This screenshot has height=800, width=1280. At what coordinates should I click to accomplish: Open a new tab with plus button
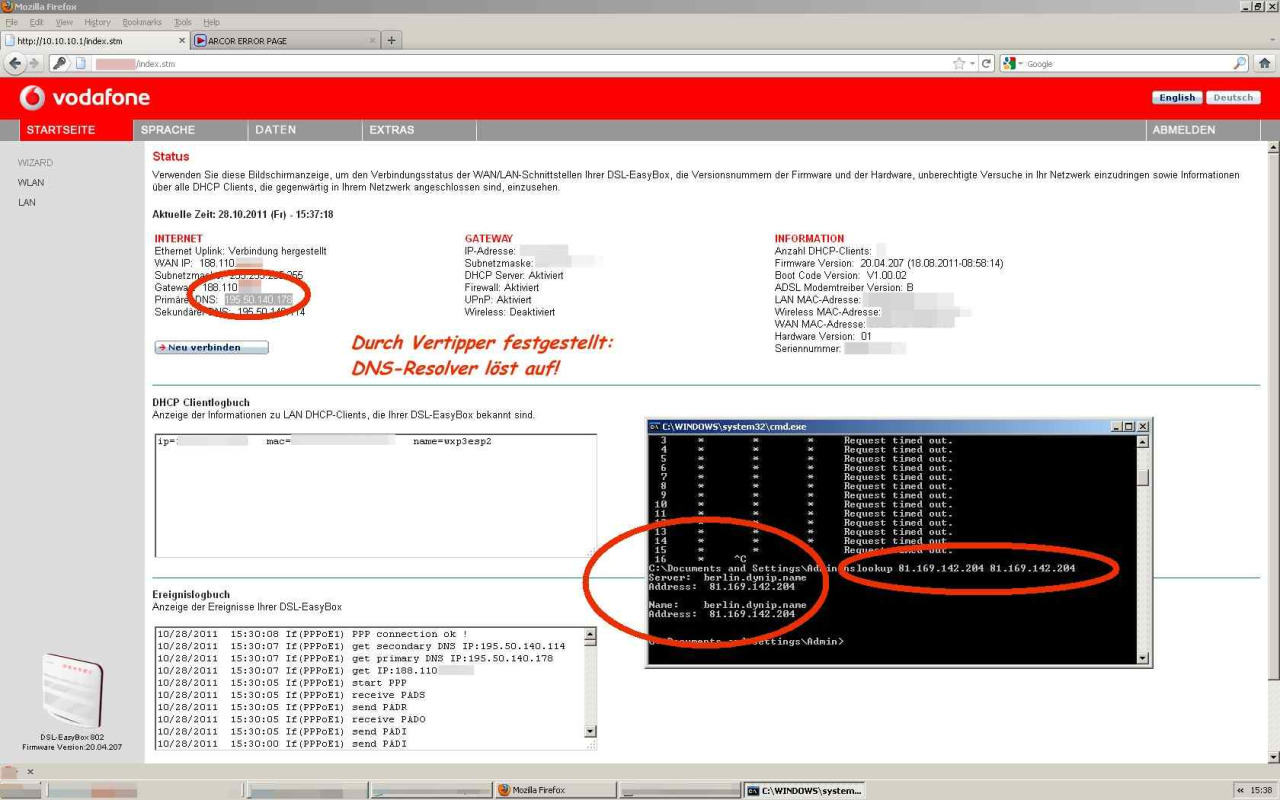(392, 40)
